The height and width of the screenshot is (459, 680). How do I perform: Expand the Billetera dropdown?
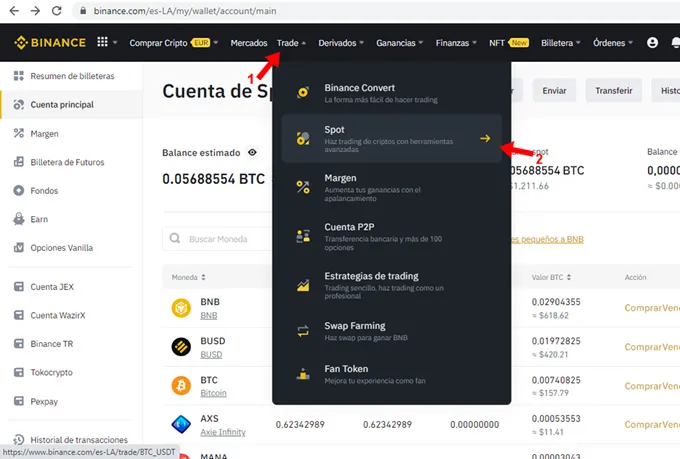click(561, 43)
